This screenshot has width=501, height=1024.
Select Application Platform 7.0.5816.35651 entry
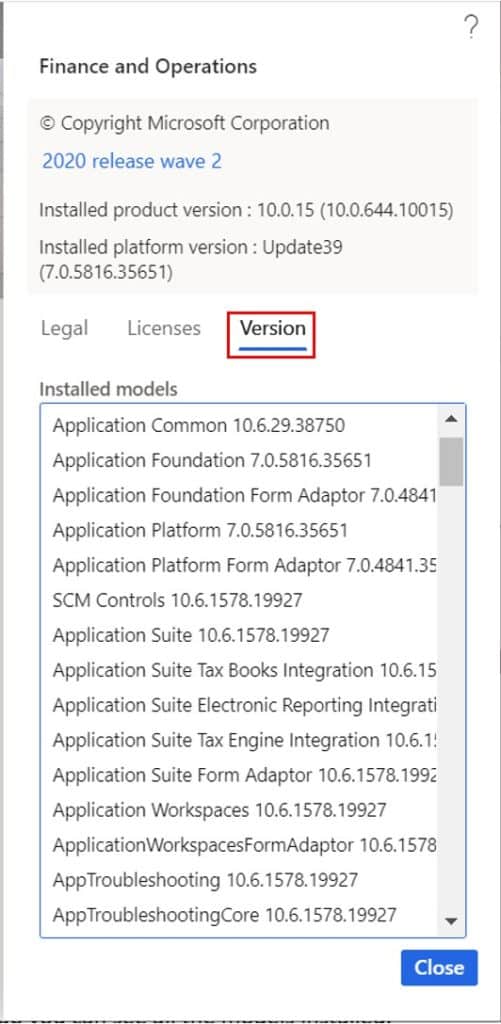tap(240, 530)
